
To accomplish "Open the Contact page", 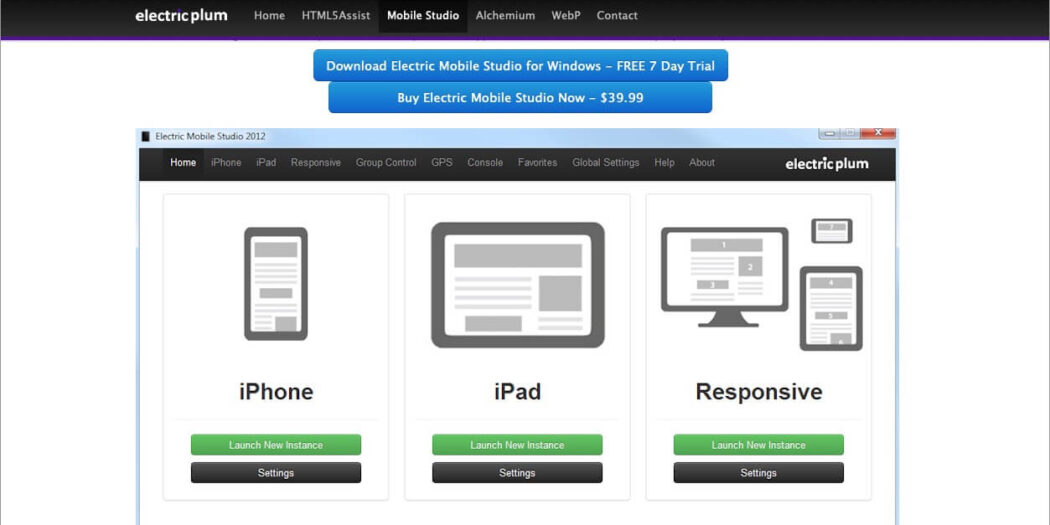I will pos(617,15).
